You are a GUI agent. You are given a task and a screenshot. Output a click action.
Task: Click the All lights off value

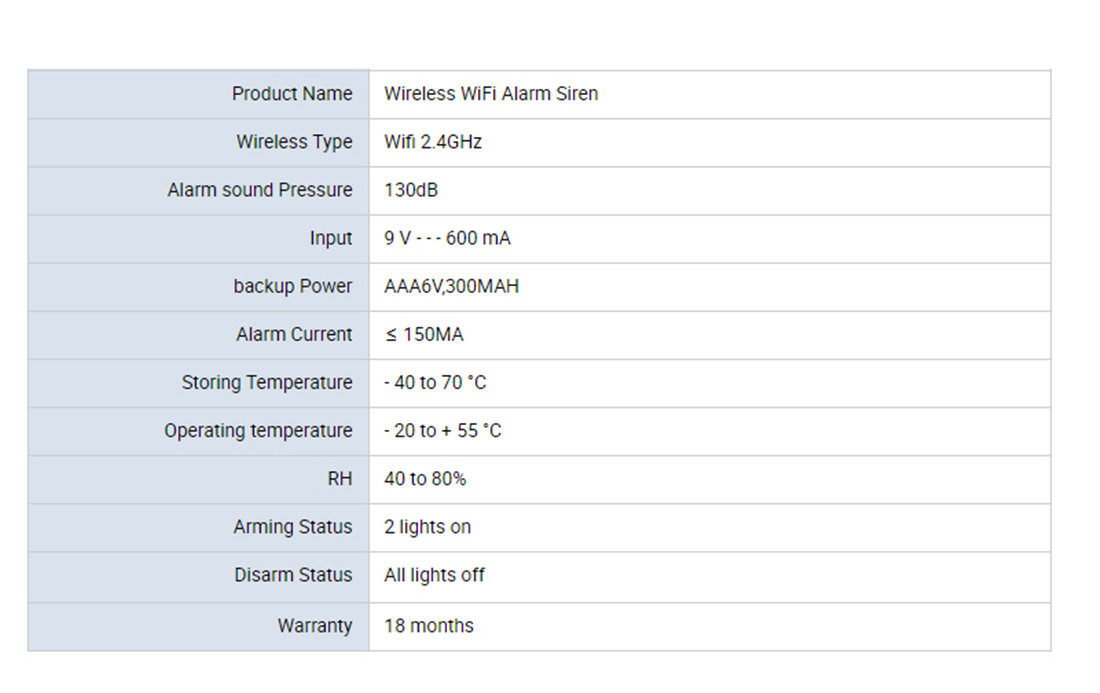(434, 575)
